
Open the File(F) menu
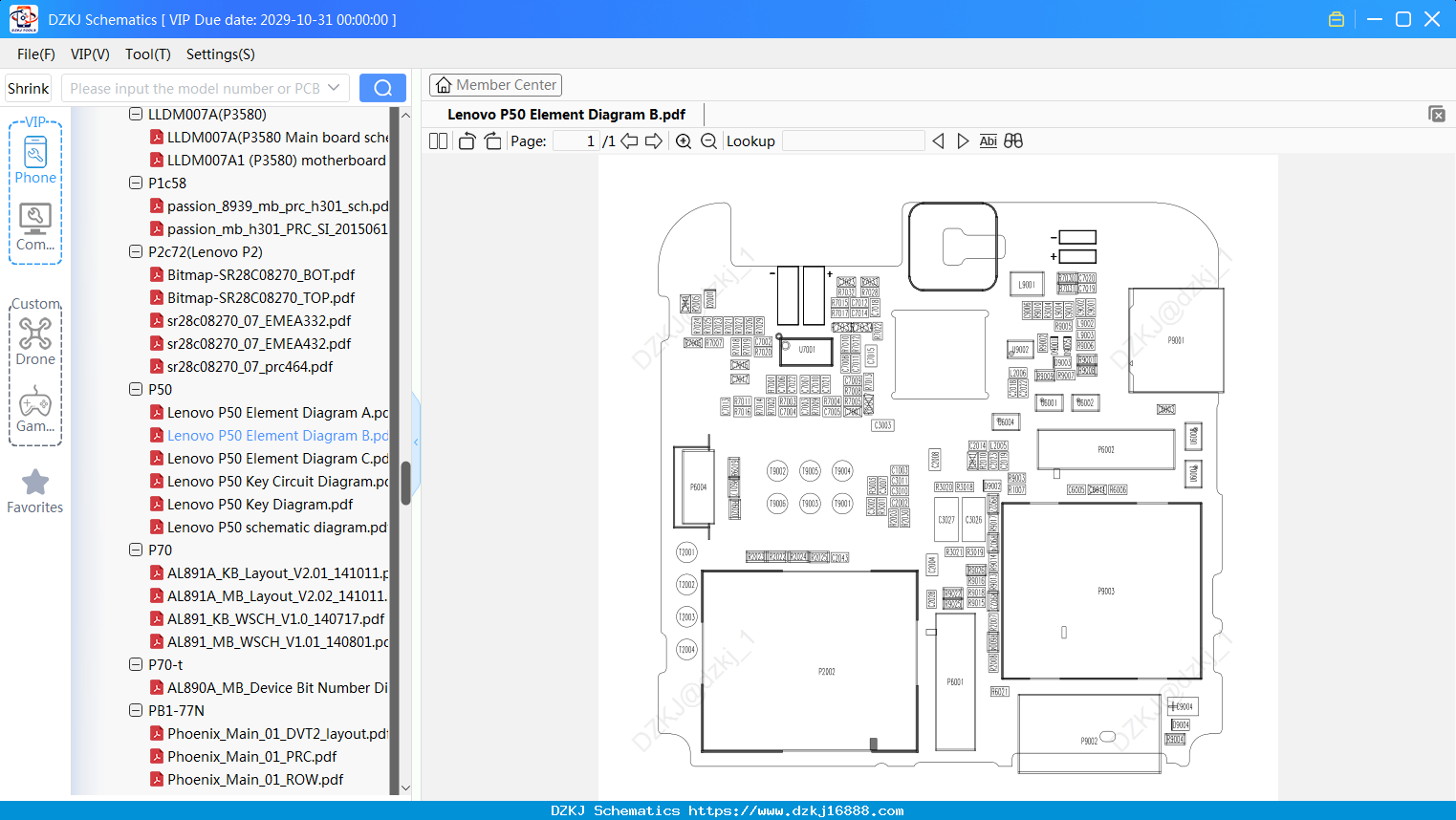click(36, 54)
